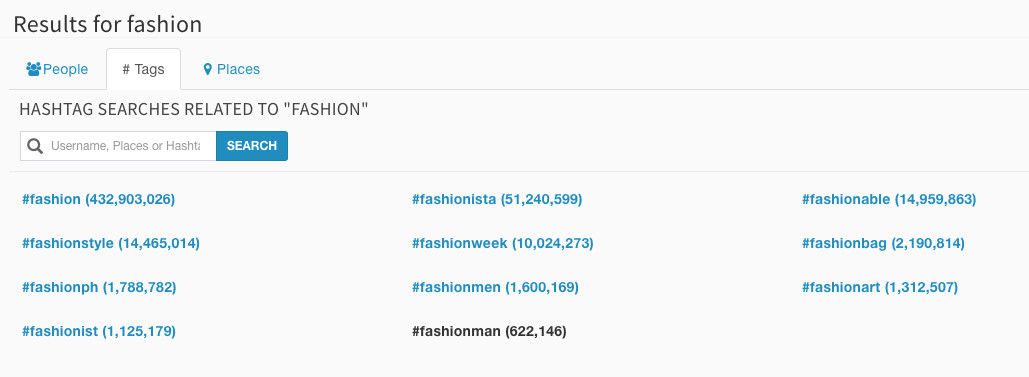Open the #fashionstyle hashtag link
The width and height of the screenshot is (1029, 377).
[110, 243]
